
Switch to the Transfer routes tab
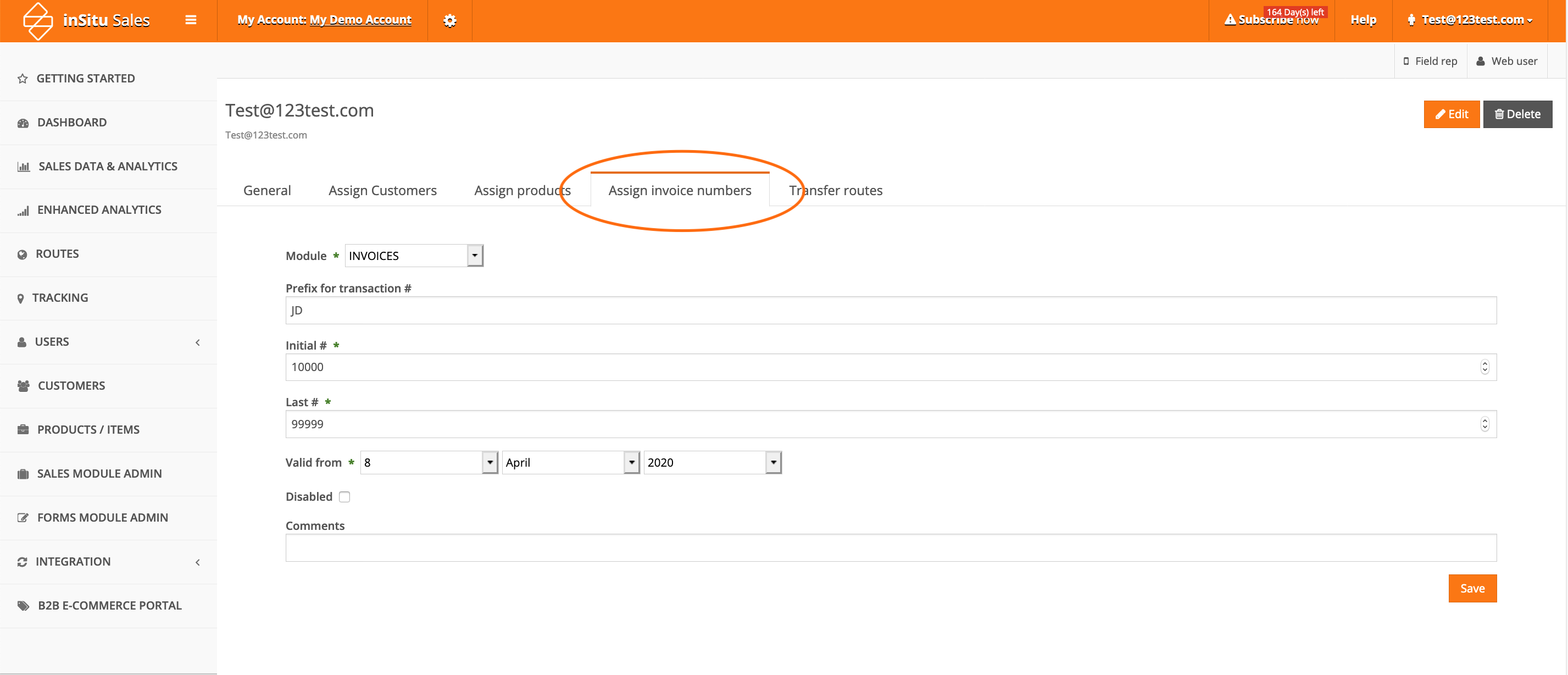(835, 191)
